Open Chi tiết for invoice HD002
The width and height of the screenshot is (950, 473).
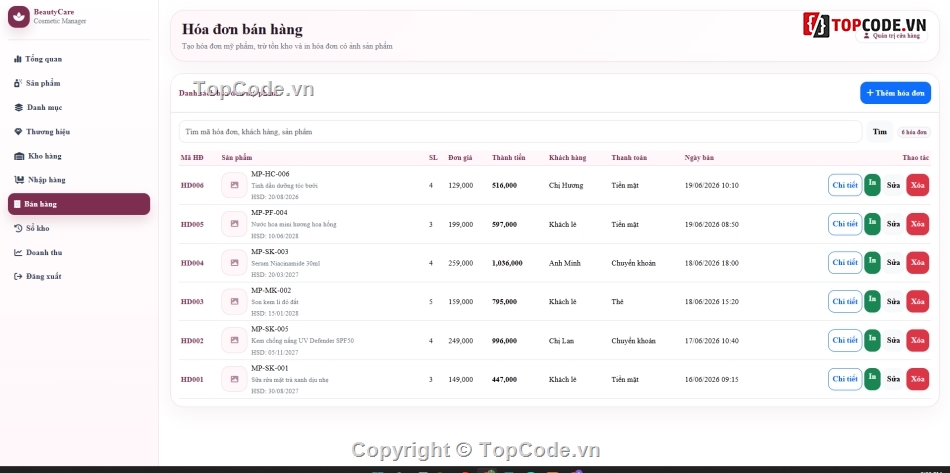click(x=845, y=340)
